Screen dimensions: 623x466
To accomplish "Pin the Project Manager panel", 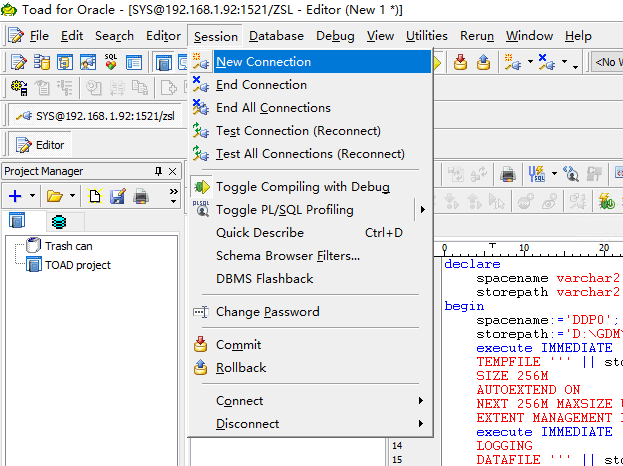I will 157,171.
